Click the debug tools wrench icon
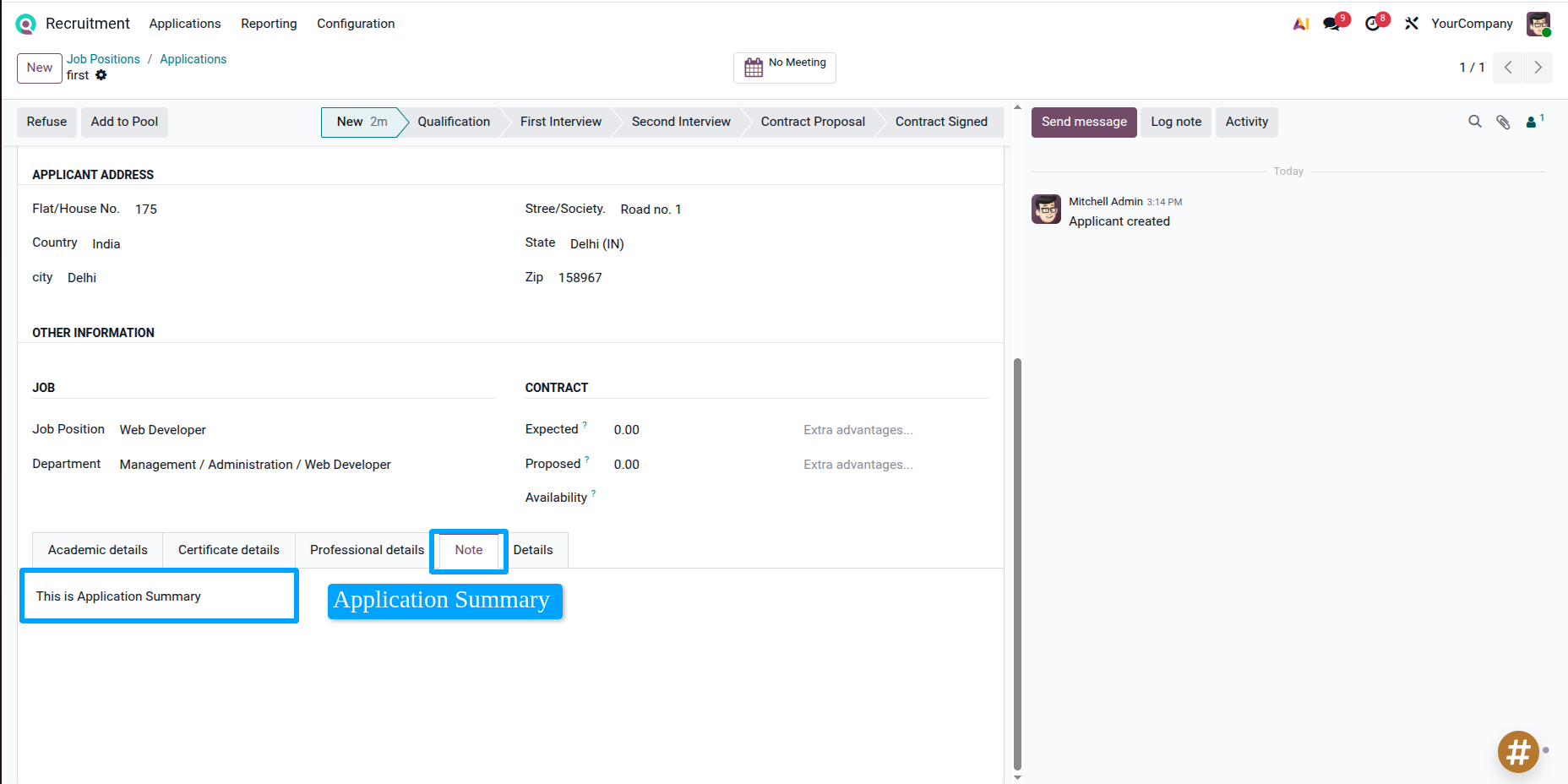 coord(1412,24)
